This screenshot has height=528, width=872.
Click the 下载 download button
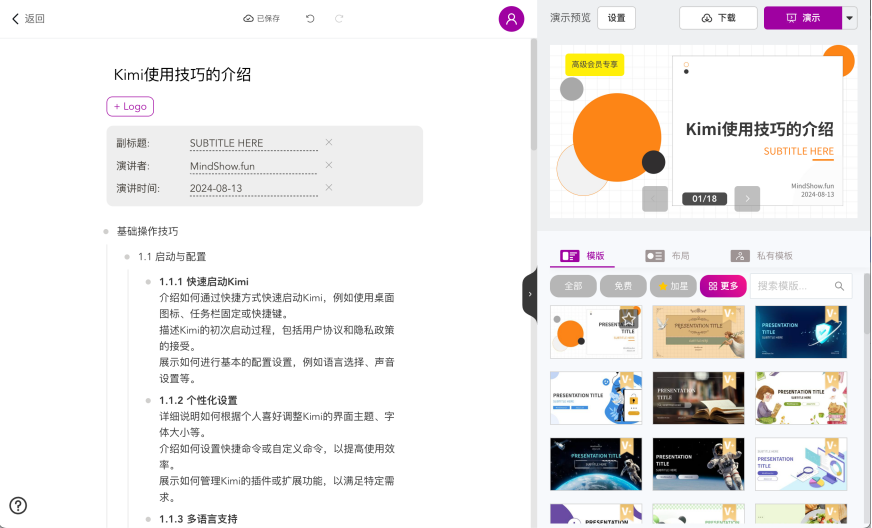(718, 18)
